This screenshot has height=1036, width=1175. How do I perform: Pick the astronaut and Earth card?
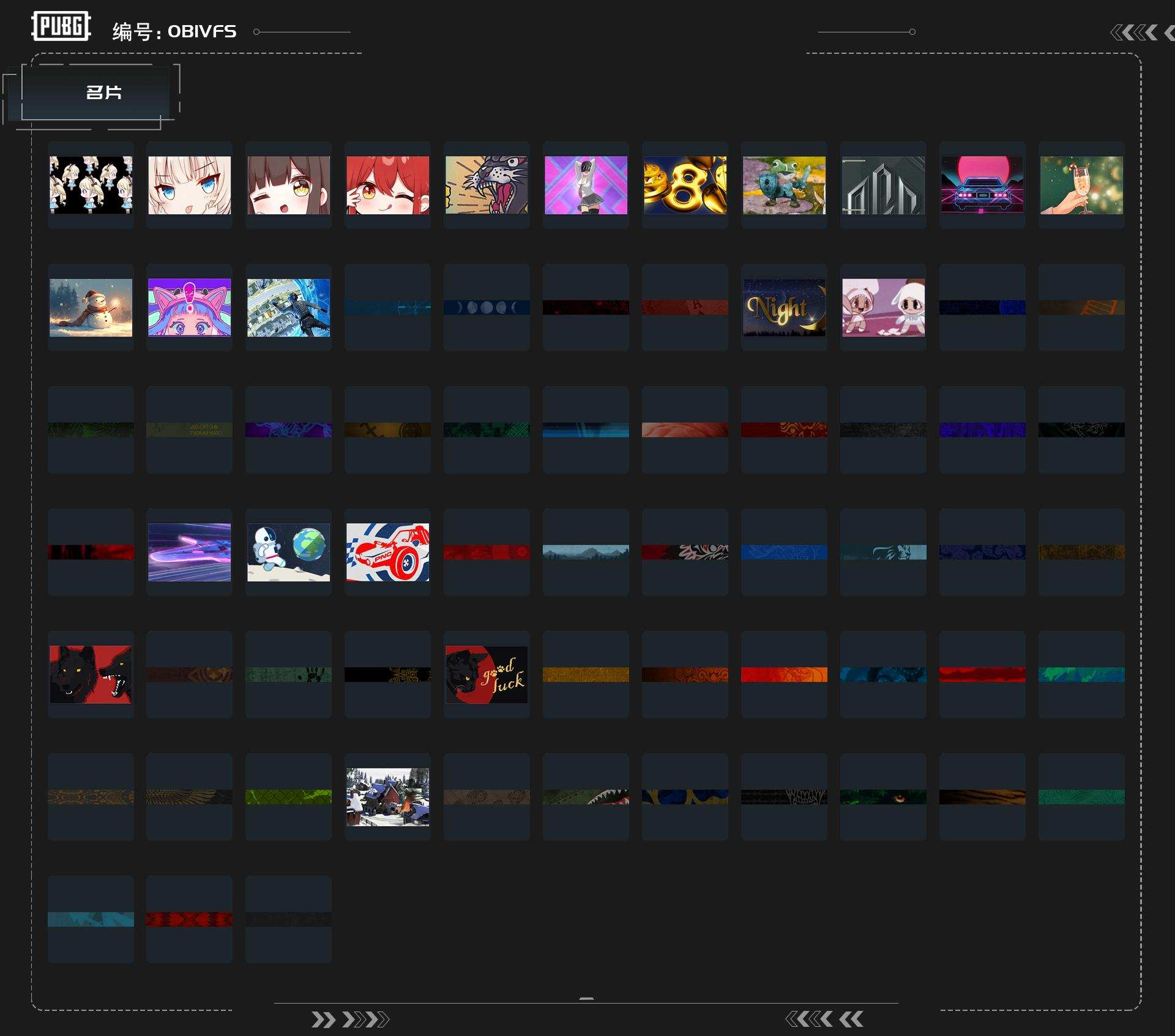[x=288, y=552]
